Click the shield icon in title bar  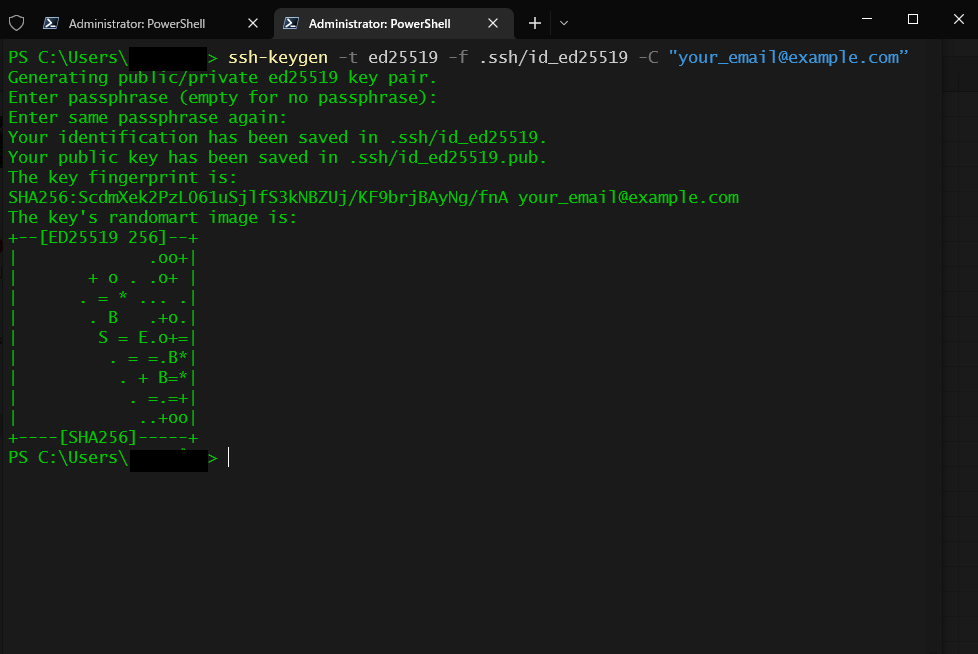(17, 23)
